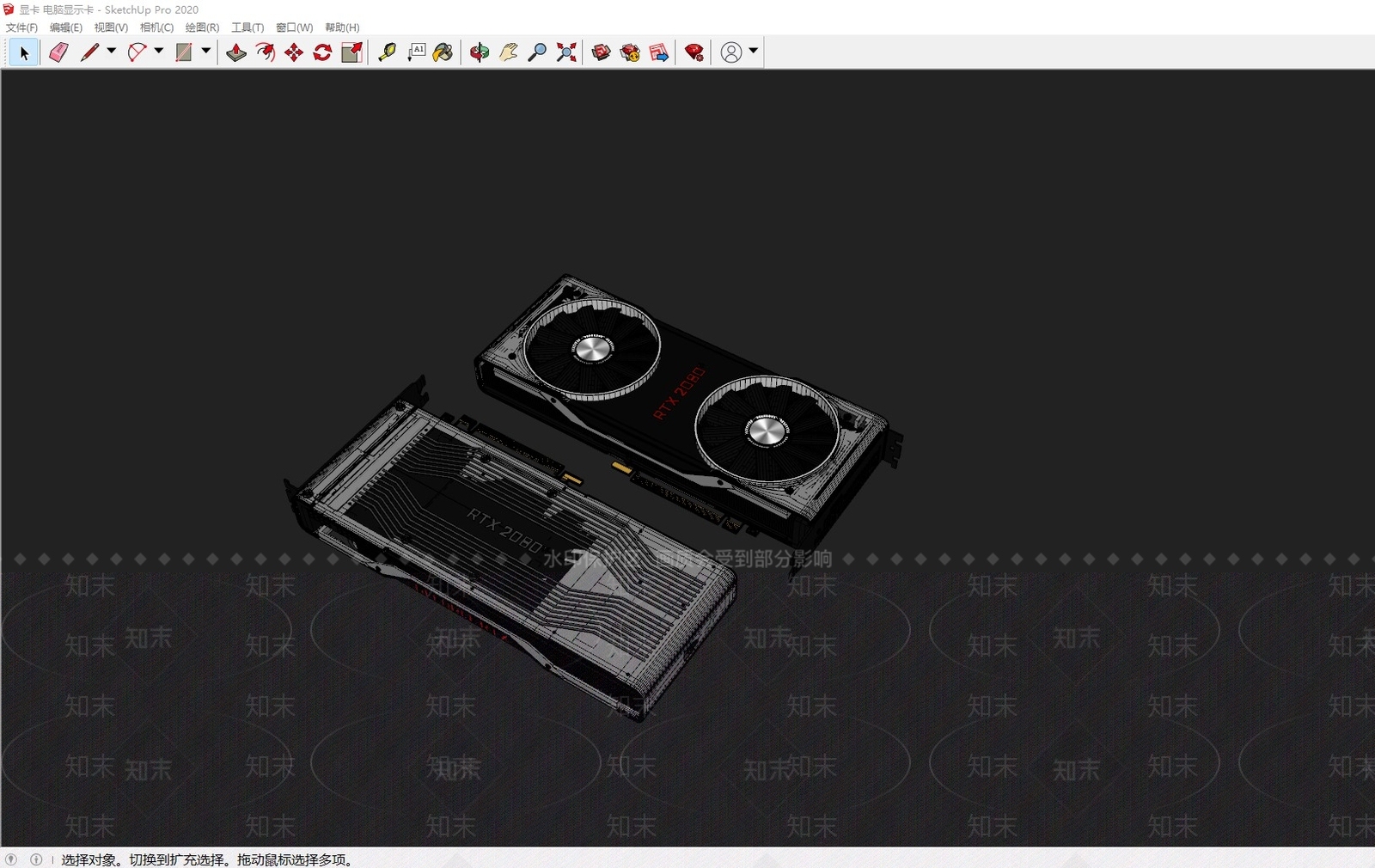The height and width of the screenshot is (868, 1375).
Task: Open the Extension Manager ruby icon
Action: [x=694, y=52]
